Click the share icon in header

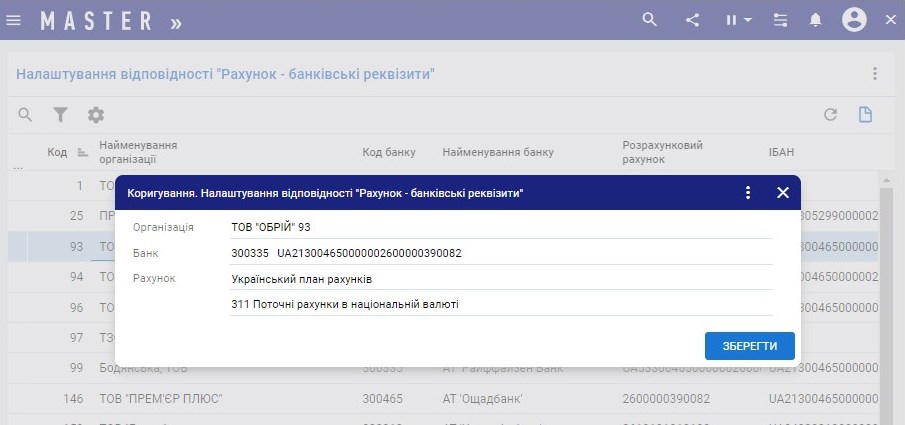click(692, 20)
